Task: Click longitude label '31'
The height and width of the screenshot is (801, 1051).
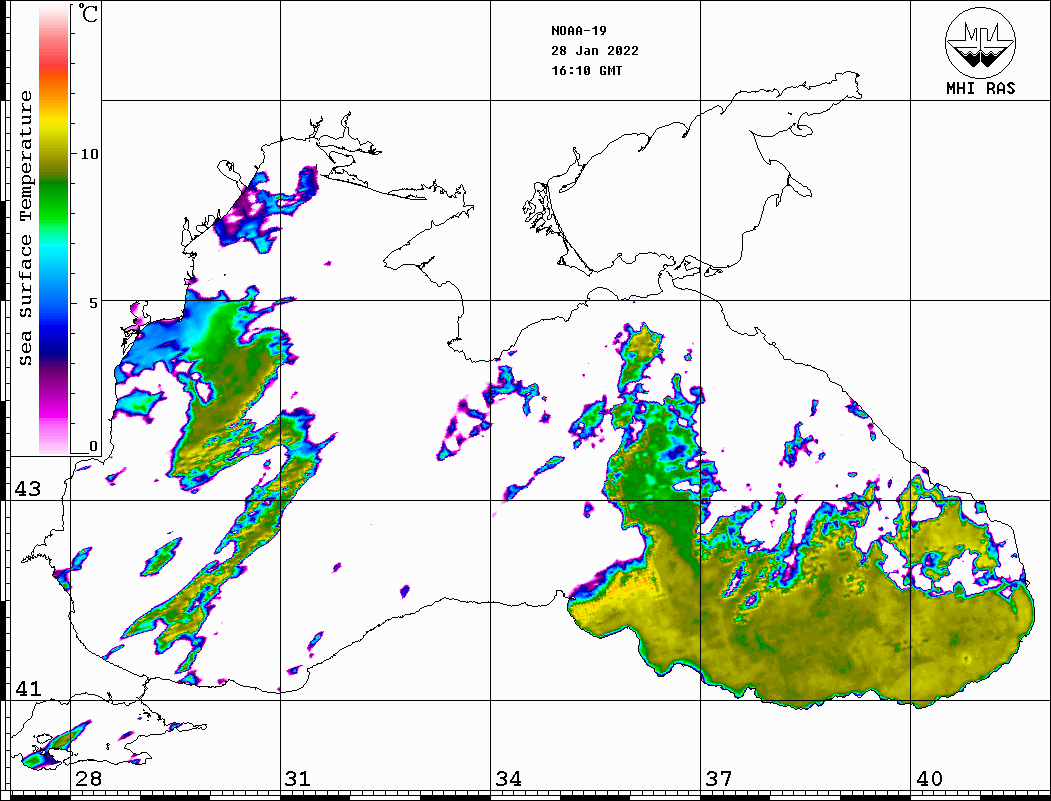Action: click(x=298, y=779)
